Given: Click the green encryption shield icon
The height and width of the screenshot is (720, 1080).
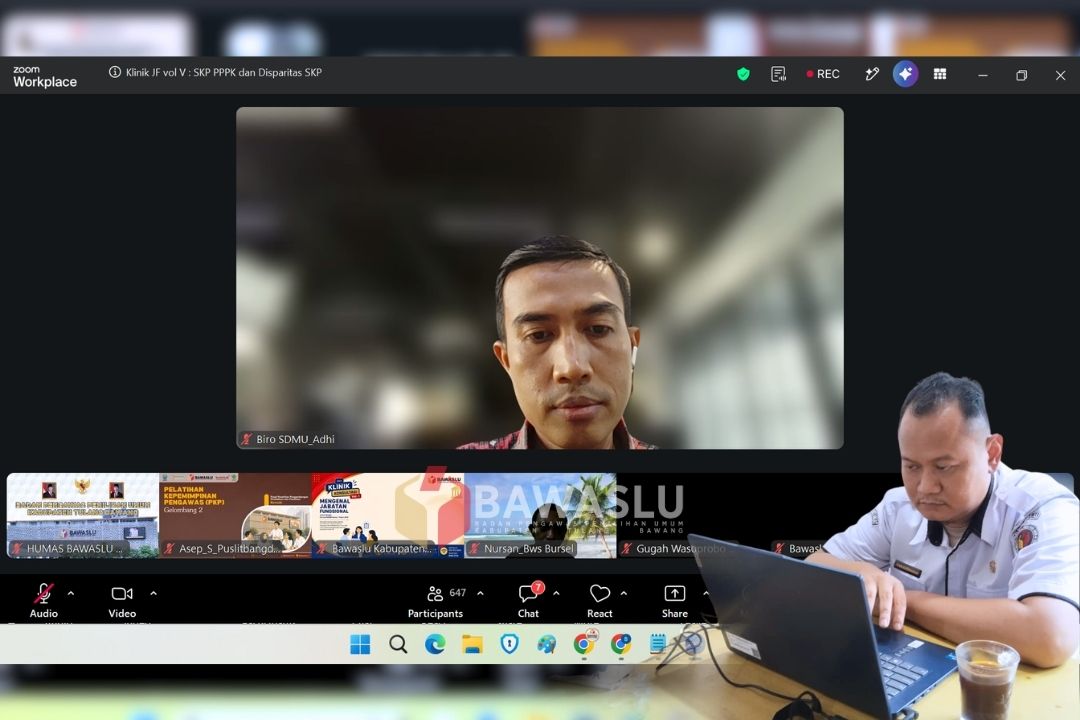Looking at the screenshot, I should click(x=743, y=74).
